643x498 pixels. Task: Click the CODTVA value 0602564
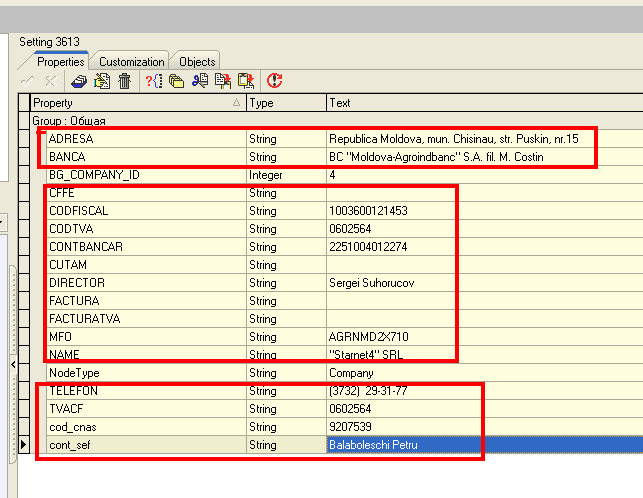click(350, 229)
